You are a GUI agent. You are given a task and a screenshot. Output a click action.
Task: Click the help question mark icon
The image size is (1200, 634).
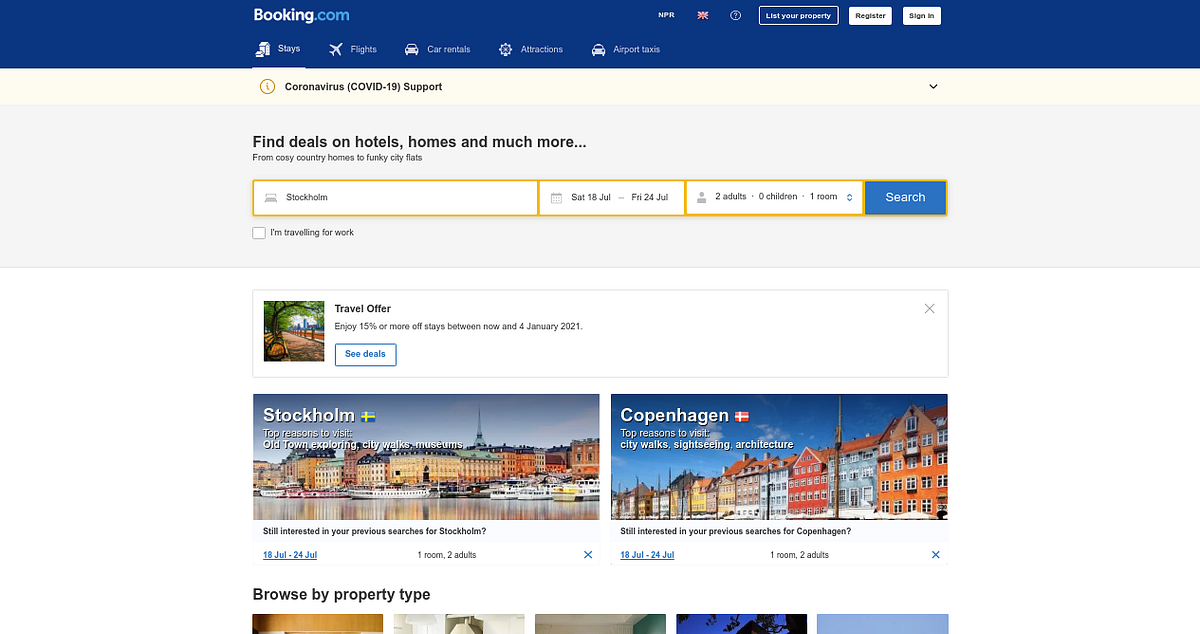click(x=736, y=15)
